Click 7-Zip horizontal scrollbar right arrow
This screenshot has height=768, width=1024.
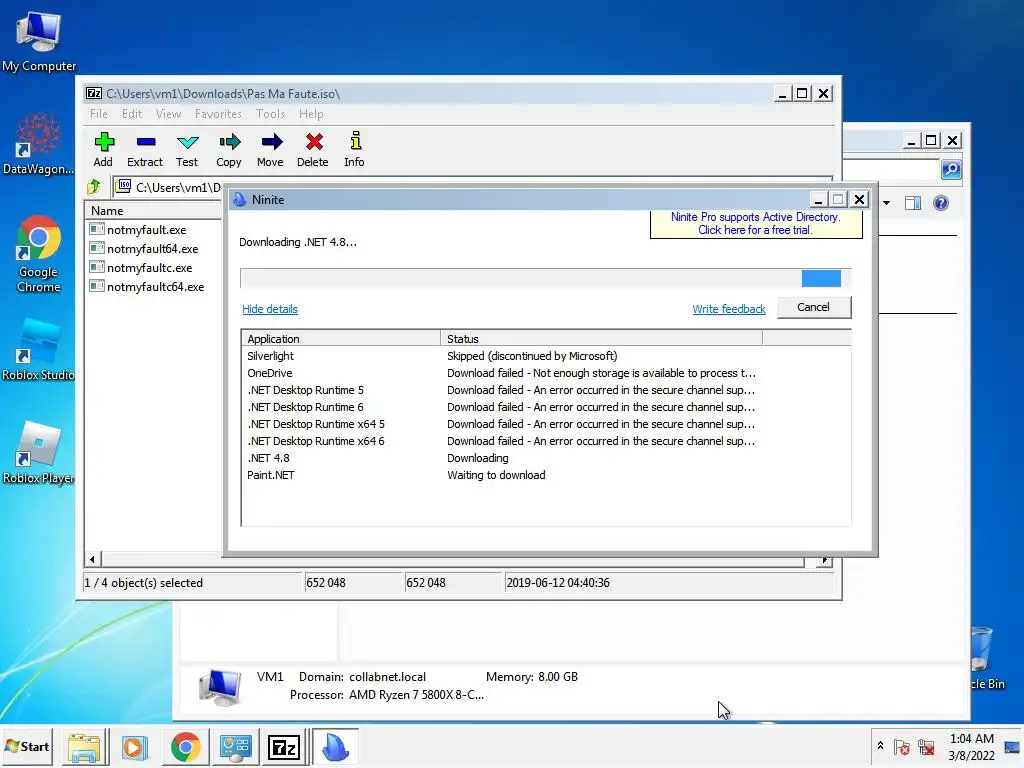(x=825, y=560)
